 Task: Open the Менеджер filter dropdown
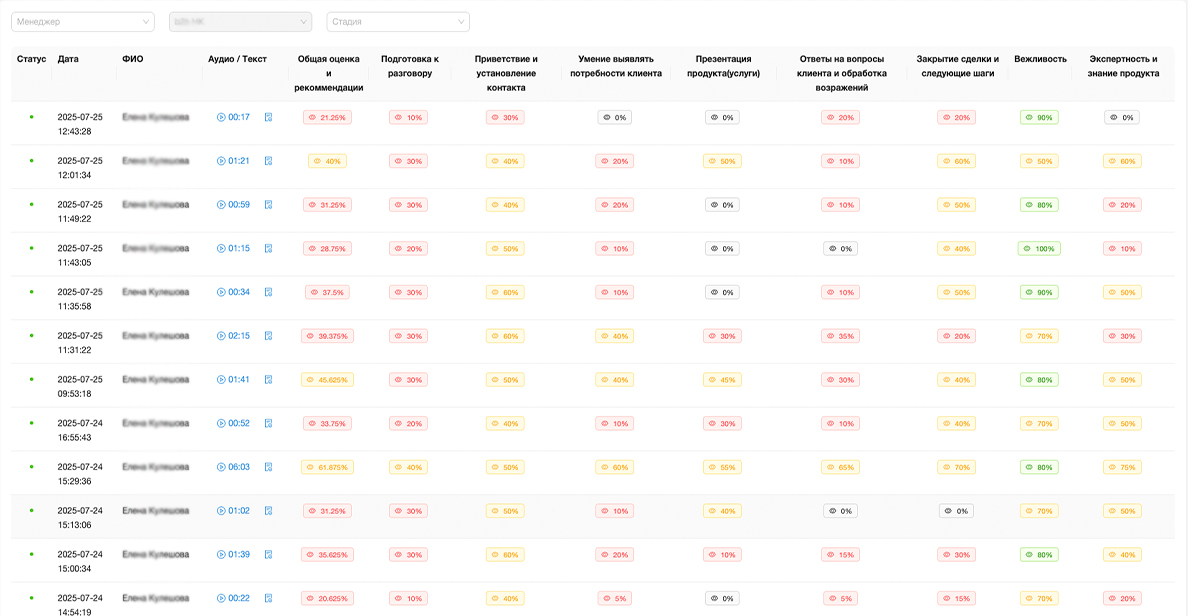[x=83, y=22]
